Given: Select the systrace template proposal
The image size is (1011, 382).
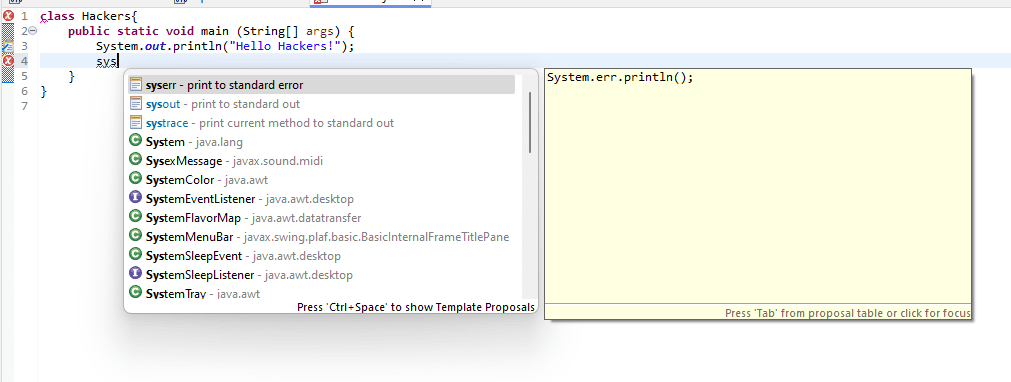Looking at the screenshot, I should (322, 123).
